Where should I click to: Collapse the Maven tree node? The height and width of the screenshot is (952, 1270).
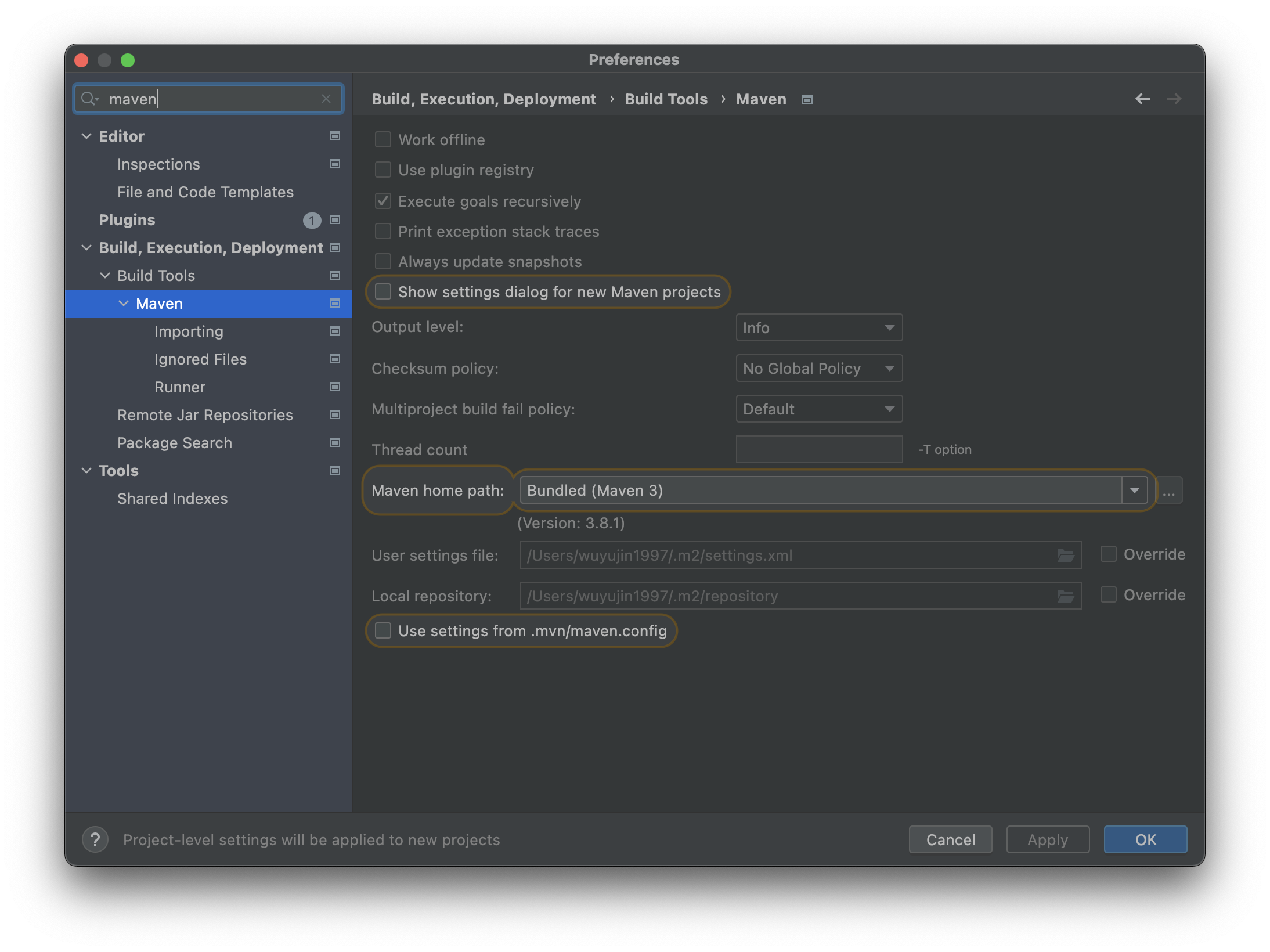124,303
